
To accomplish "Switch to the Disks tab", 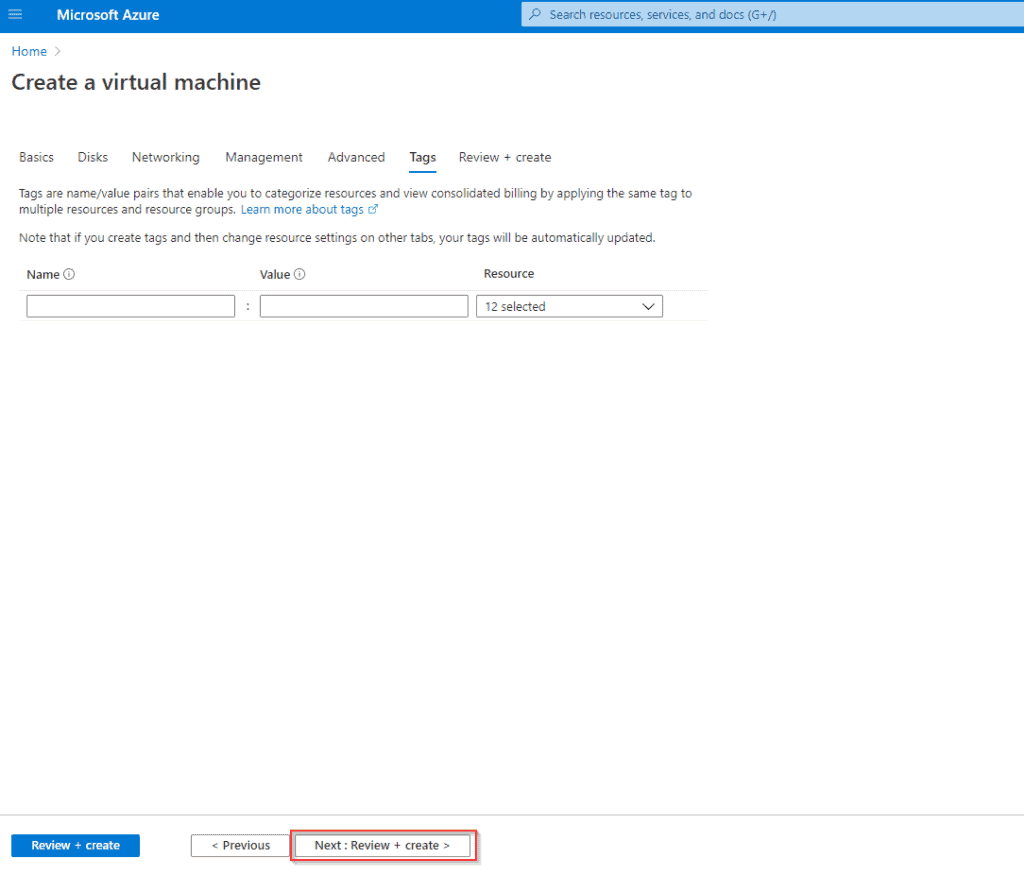I will (x=92, y=157).
